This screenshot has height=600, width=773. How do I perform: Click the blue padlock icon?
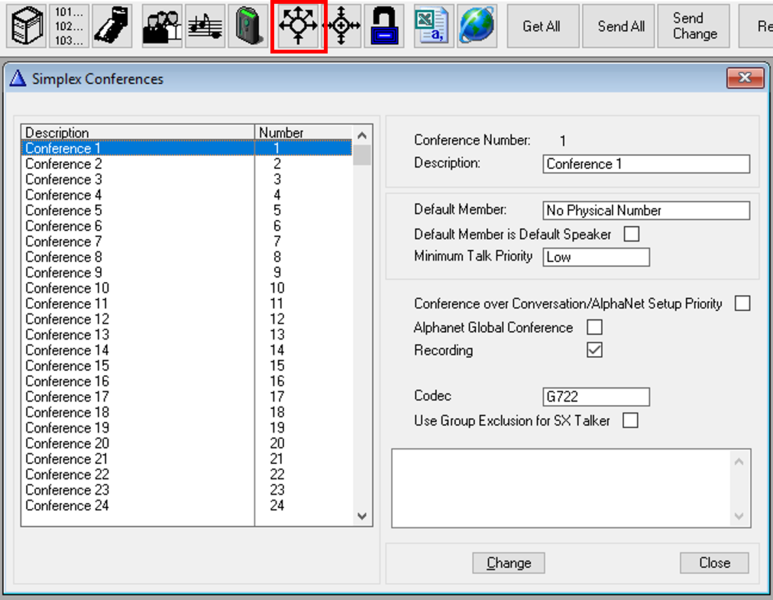[384, 26]
